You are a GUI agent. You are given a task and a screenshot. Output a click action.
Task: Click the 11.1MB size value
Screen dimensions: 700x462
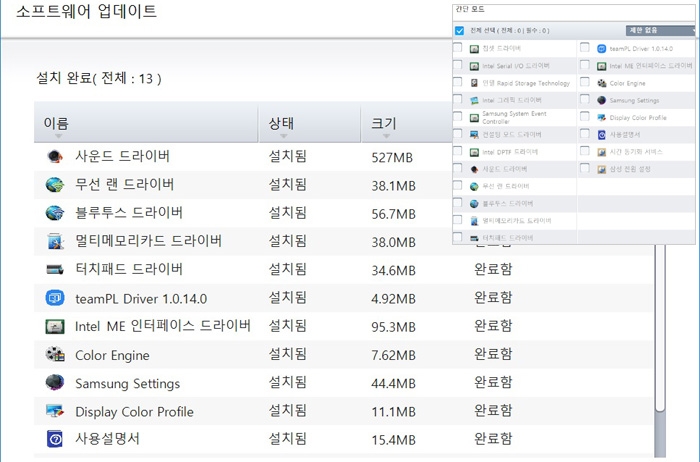pos(393,412)
